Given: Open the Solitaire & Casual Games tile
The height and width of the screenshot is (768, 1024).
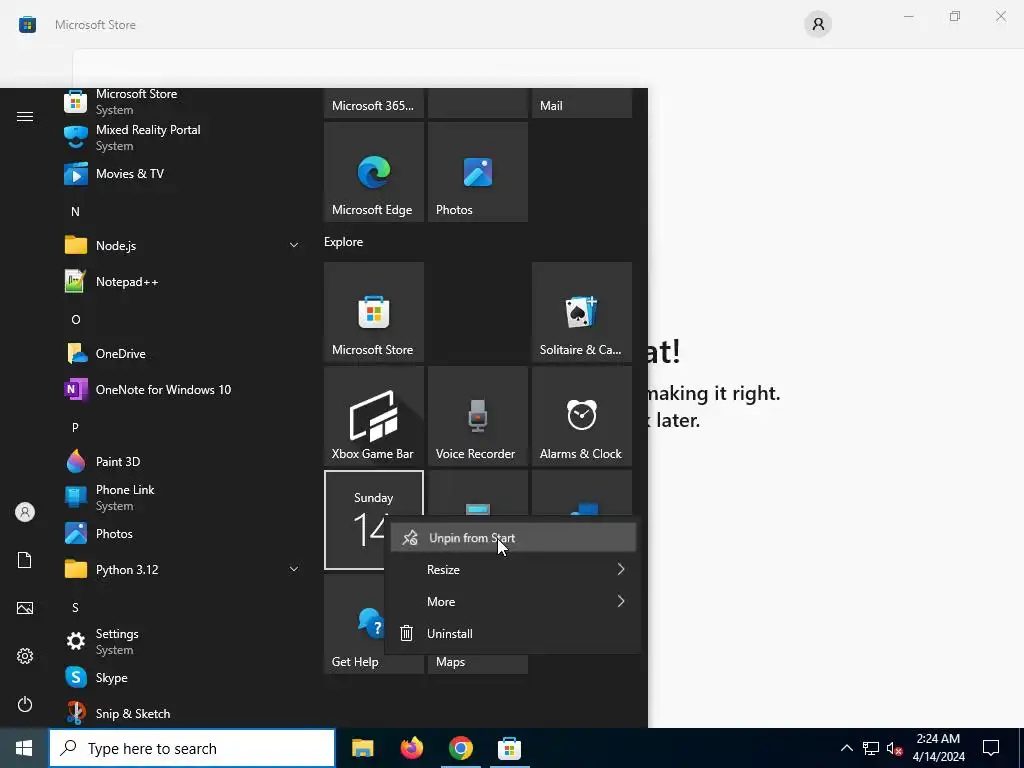Looking at the screenshot, I should (x=582, y=312).
